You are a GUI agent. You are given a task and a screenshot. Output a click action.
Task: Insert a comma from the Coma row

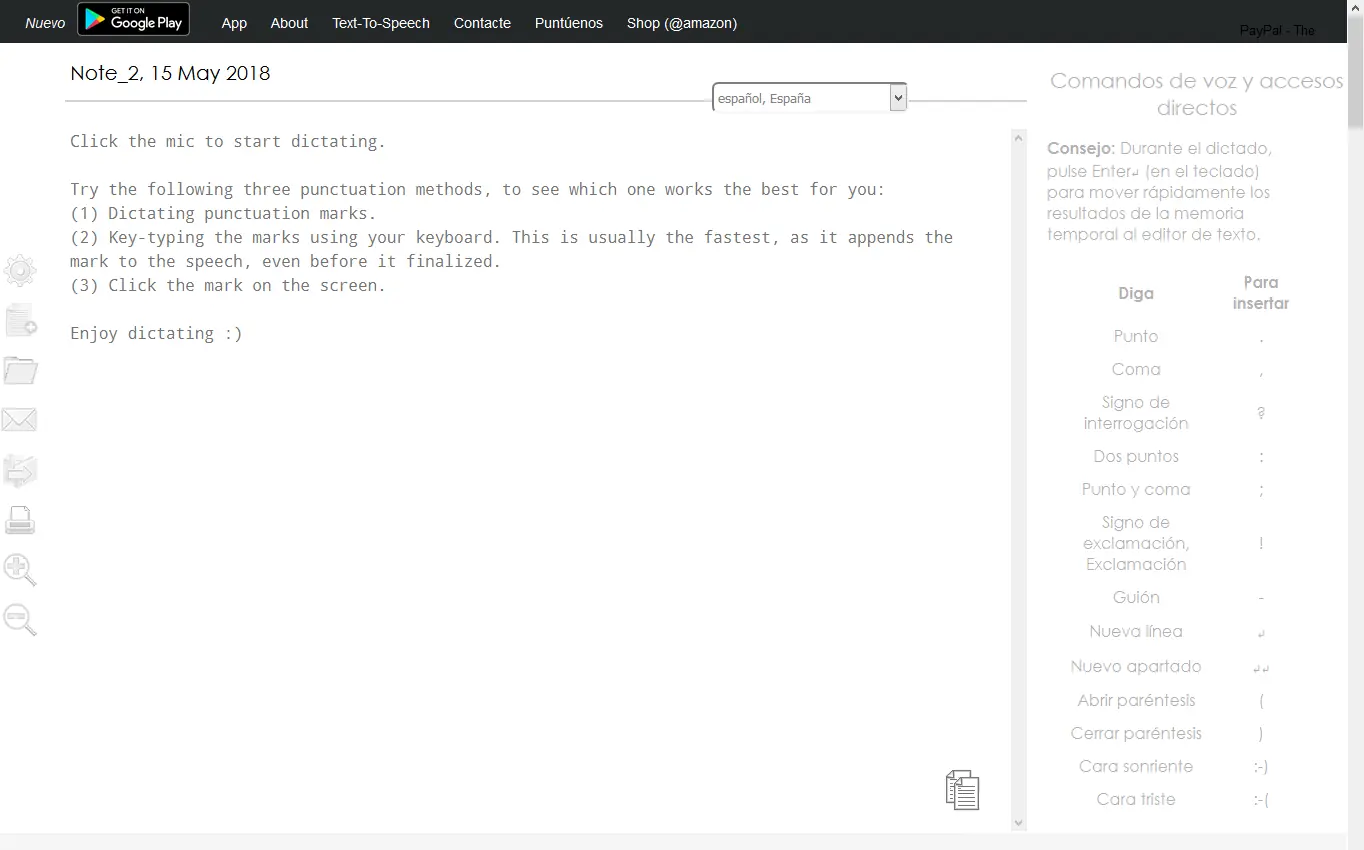pyautogui.click(x=1261, y=370)
